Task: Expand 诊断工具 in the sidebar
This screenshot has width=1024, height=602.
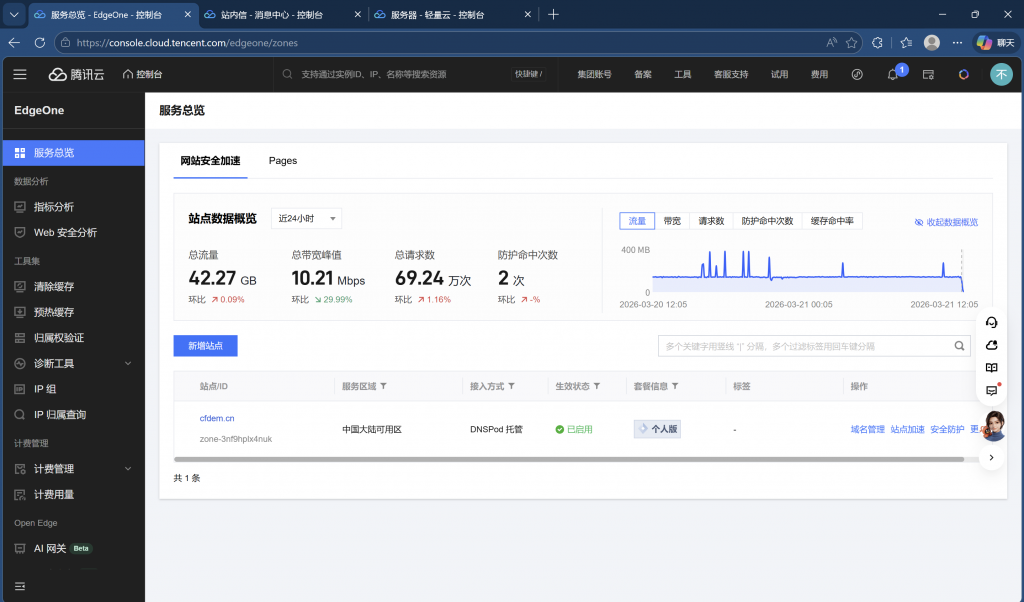Action: click(x=73, y=363)
